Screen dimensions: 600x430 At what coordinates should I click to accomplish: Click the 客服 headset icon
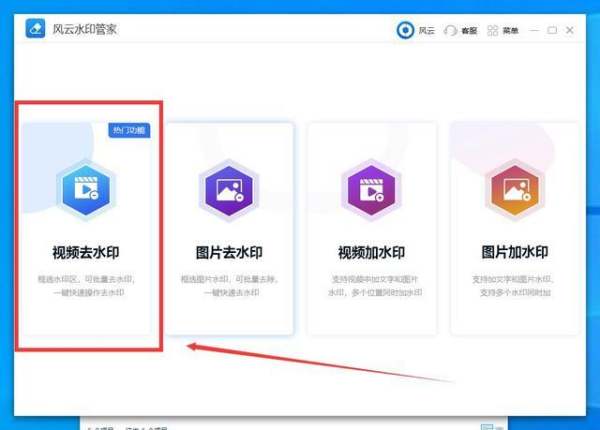pyautogui.click(x=450, y=31)
